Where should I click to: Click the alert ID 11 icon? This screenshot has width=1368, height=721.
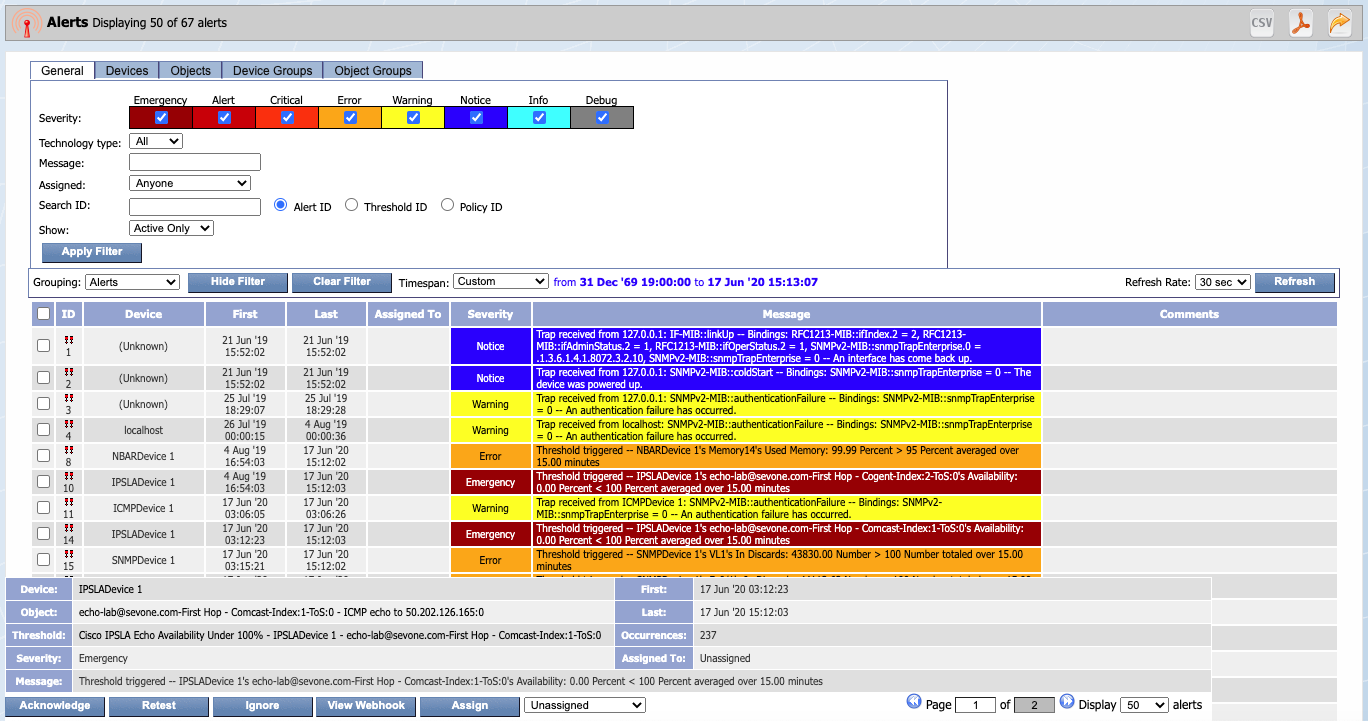(x=69, y=503)
